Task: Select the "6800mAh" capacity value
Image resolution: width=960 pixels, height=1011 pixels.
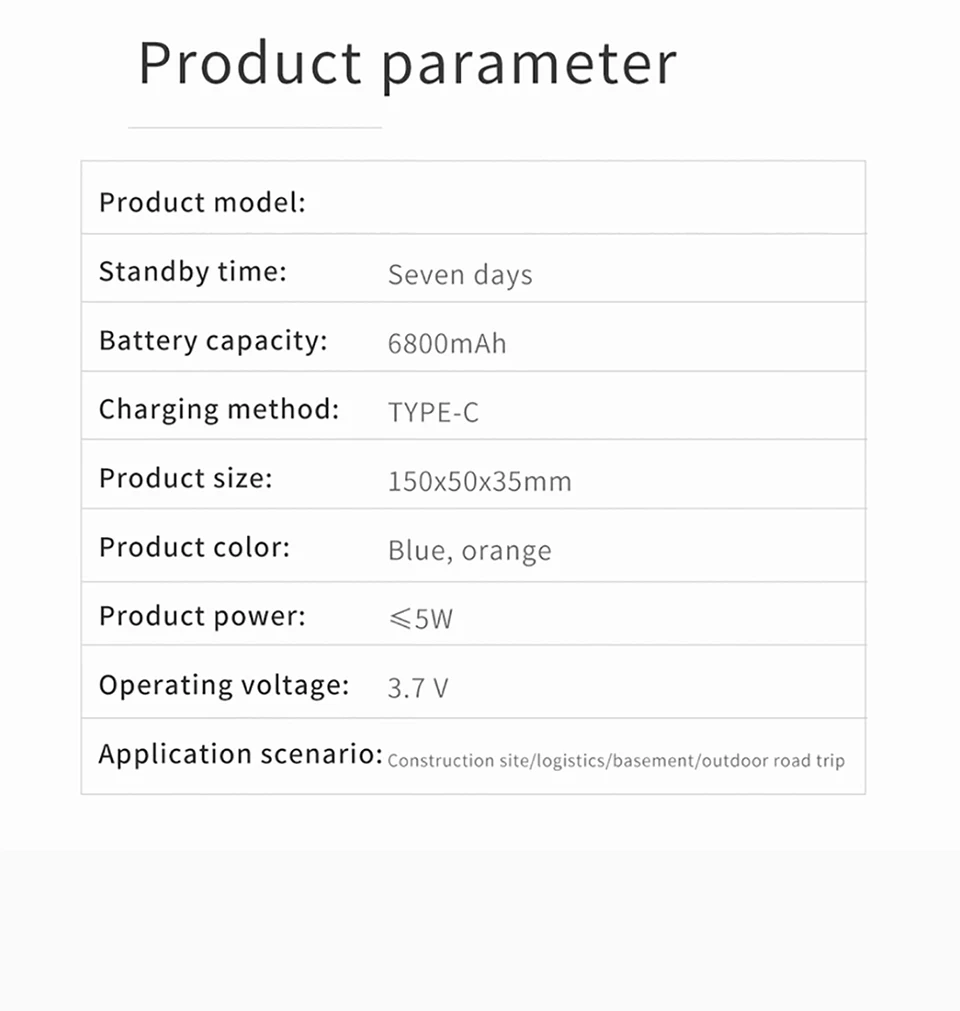Action: (x=447, y=344)
